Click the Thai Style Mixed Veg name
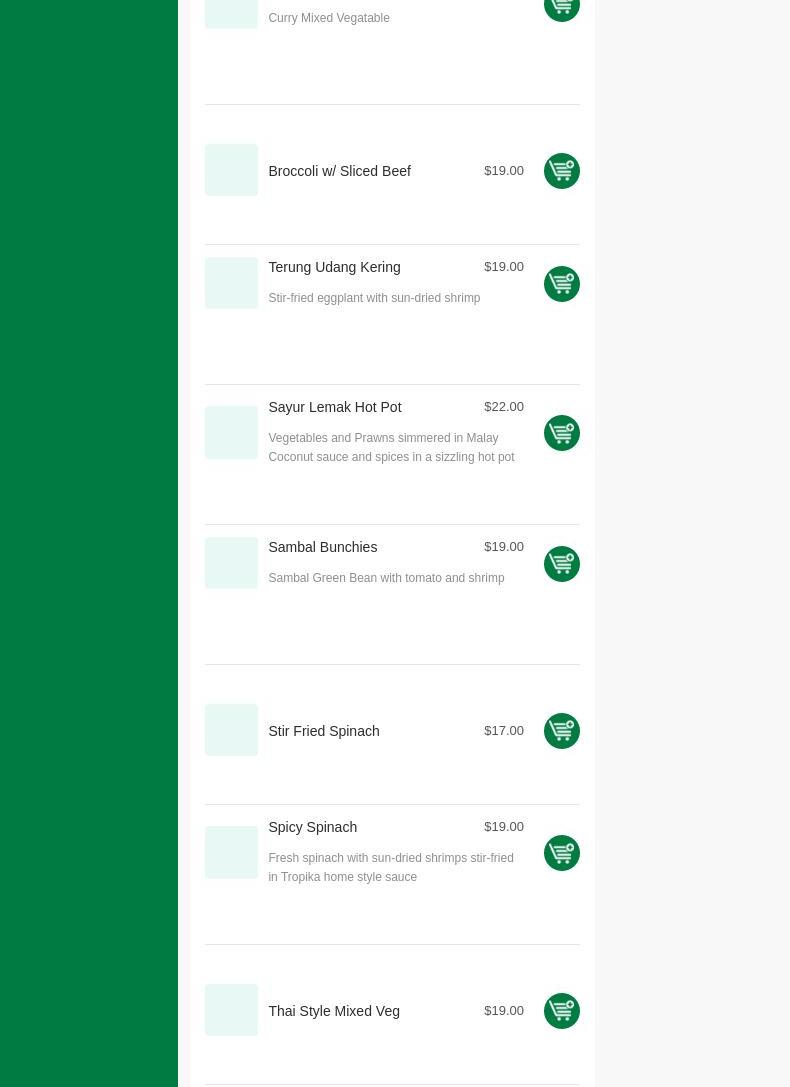 click(333, 1011)
